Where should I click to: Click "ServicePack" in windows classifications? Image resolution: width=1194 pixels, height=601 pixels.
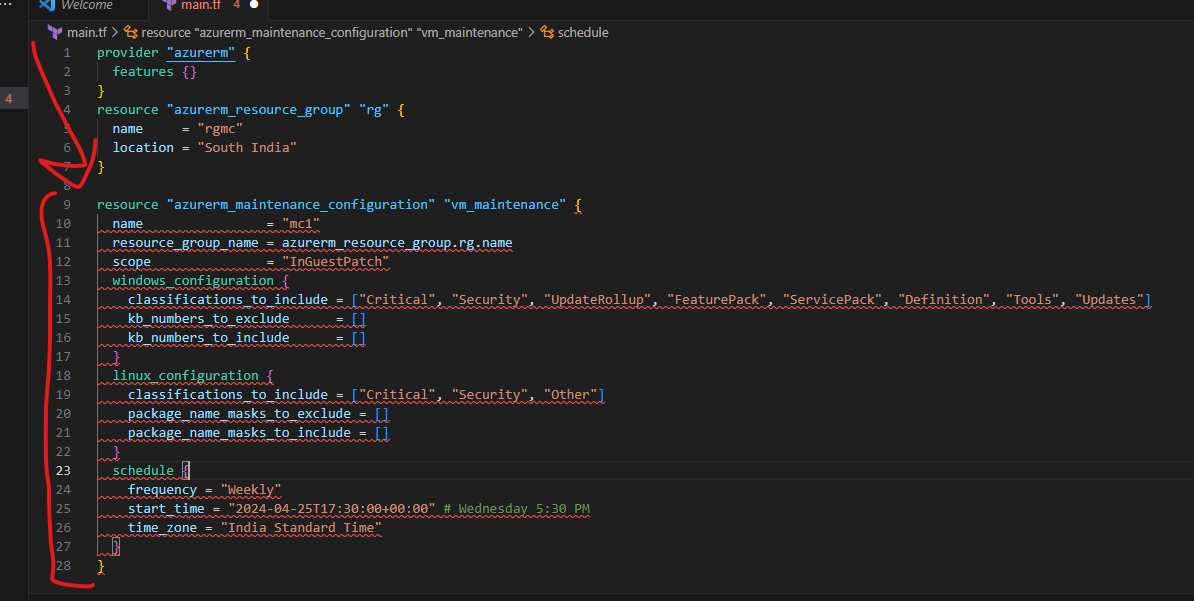tap(832, 300)
